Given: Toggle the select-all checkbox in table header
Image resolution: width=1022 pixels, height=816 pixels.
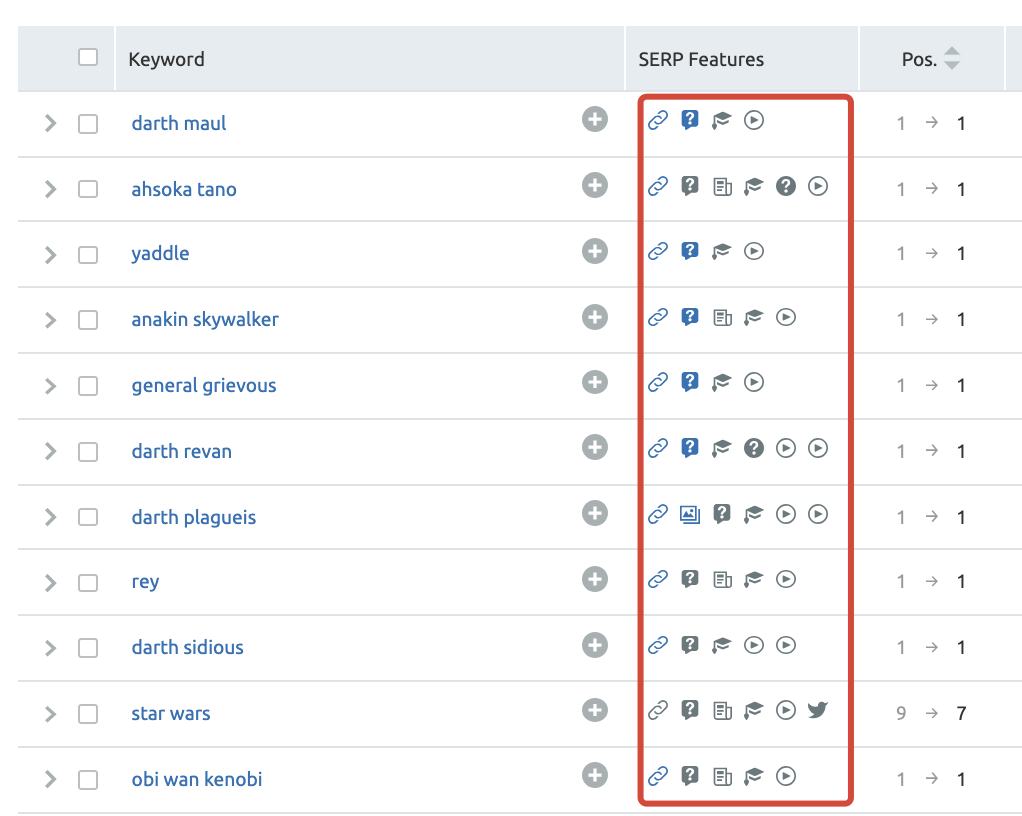Looking at the screenshot, I should [88, 57].
